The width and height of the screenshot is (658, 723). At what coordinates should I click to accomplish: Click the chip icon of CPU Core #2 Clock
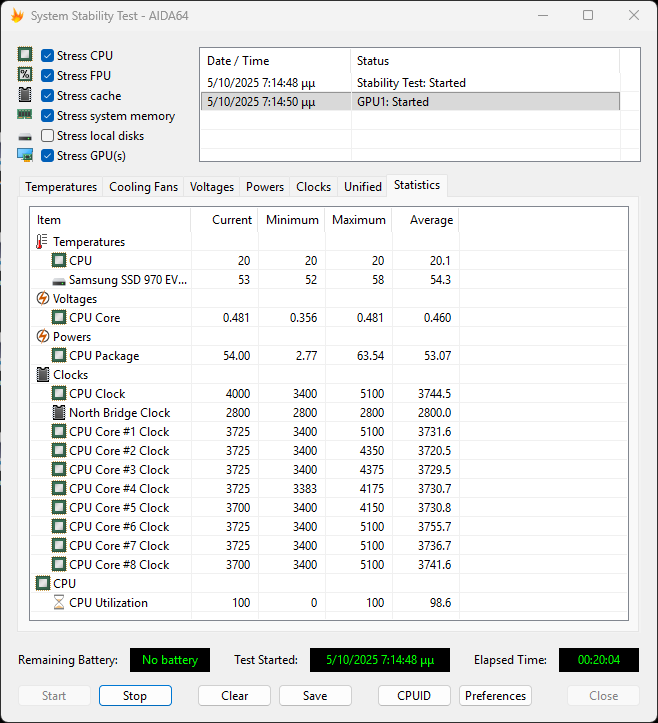[x=59, y=450]
